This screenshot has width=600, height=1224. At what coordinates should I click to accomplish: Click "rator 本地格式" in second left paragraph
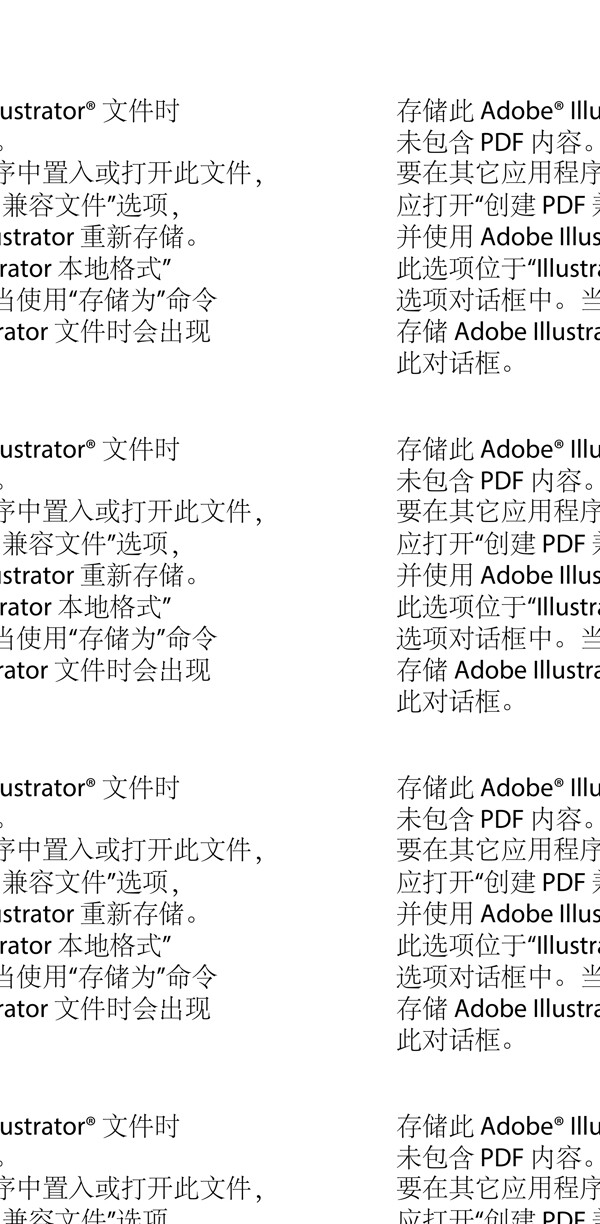tap(88, 606)
